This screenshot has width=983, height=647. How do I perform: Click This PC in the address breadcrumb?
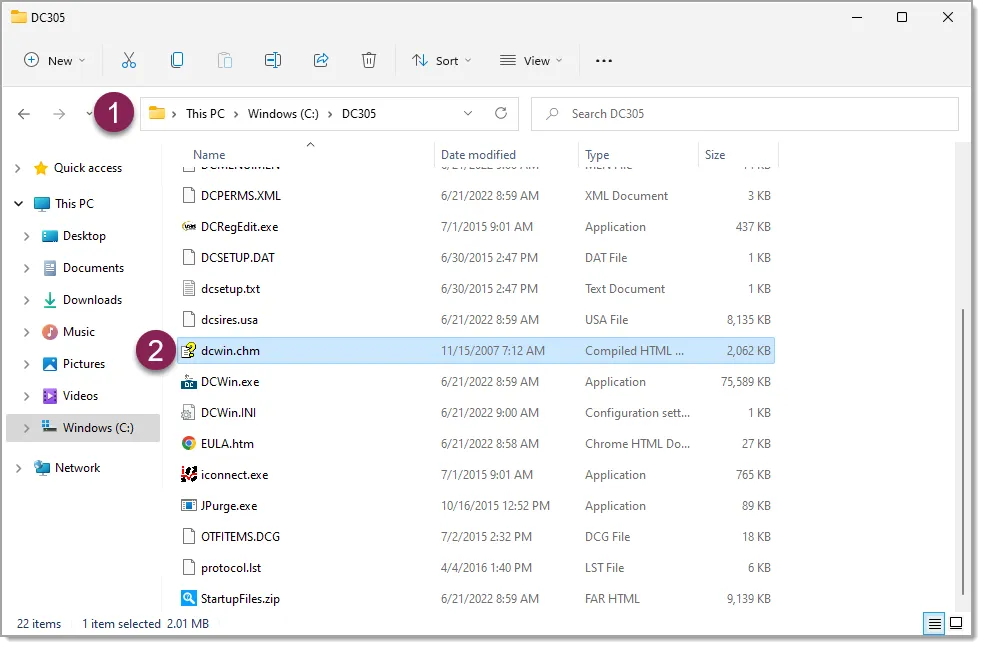(205, 113)
